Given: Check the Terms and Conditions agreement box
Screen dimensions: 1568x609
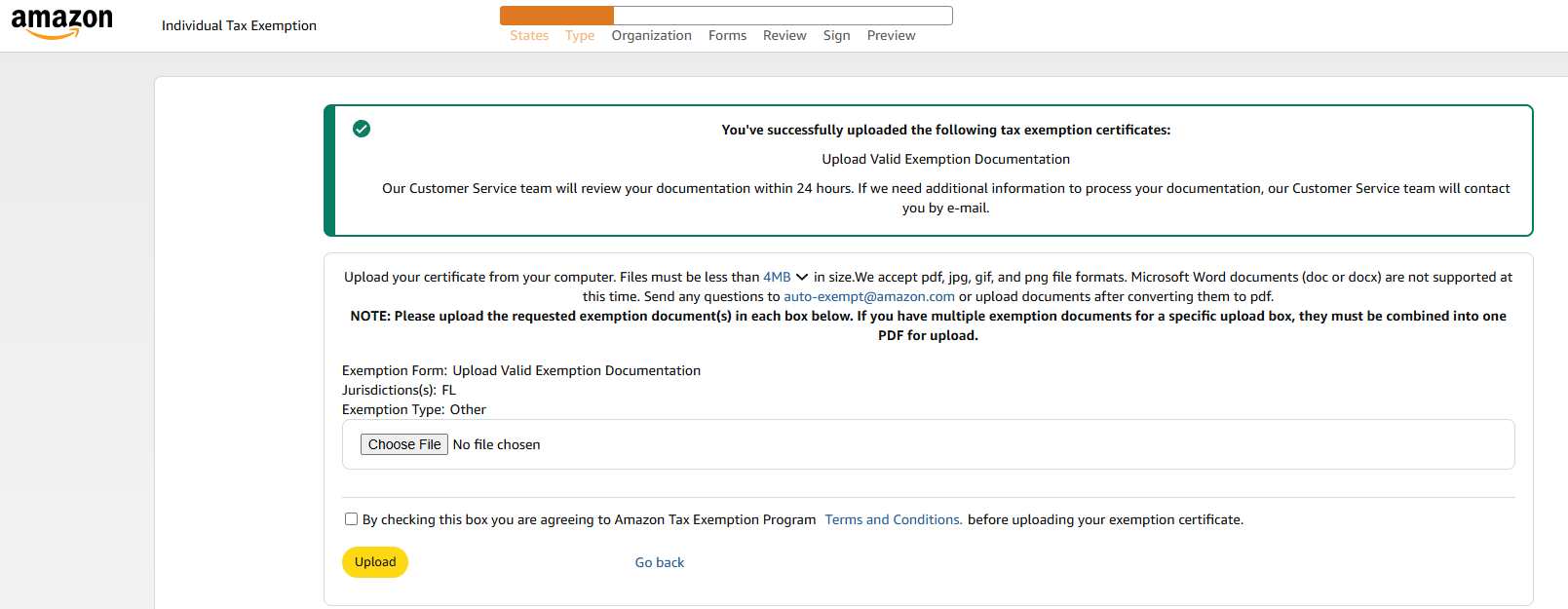Looking at the screenshot, I should [x=351, y=518].
